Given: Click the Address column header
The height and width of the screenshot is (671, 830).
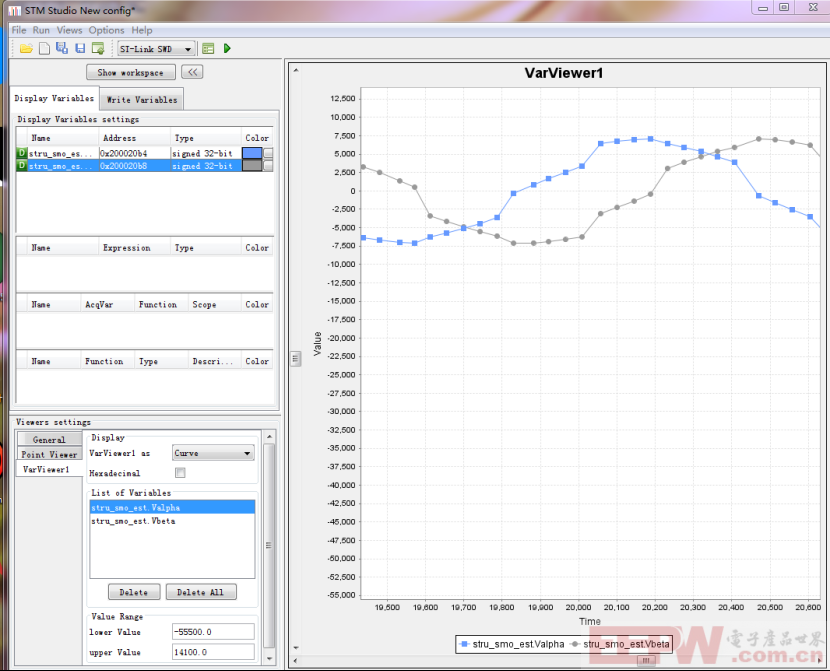Looking at the screenshot, I should [134, 138].
